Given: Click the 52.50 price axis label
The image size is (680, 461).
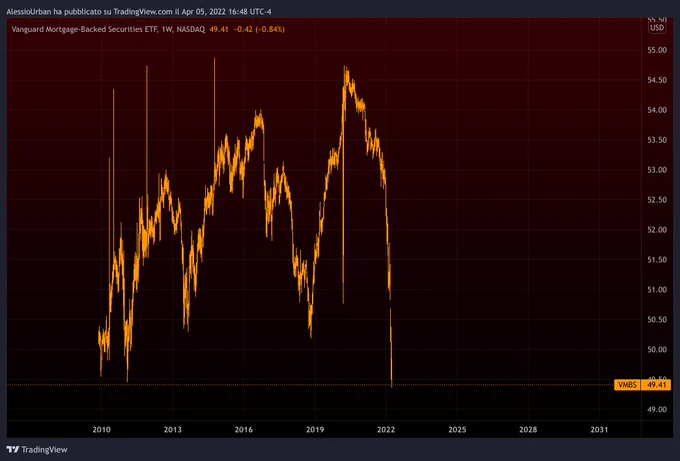Looking at the screenshot, I should (657, 200).
